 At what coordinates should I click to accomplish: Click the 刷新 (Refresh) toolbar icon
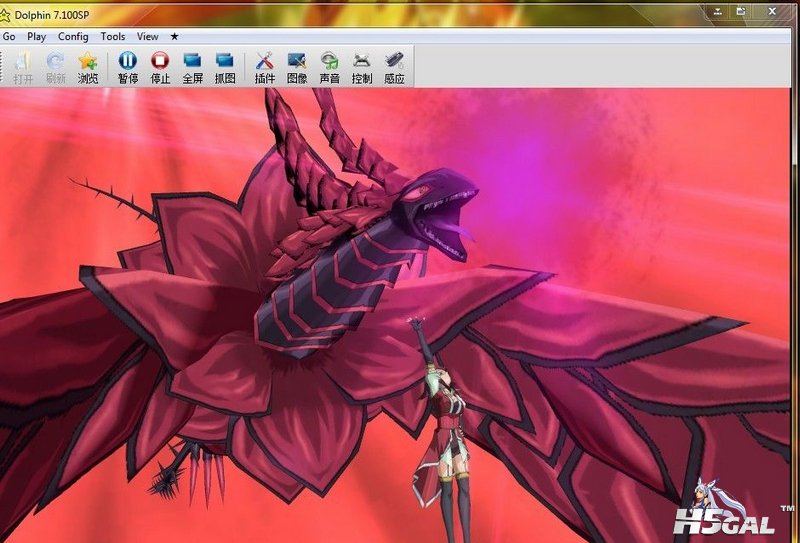coord(56,67)
